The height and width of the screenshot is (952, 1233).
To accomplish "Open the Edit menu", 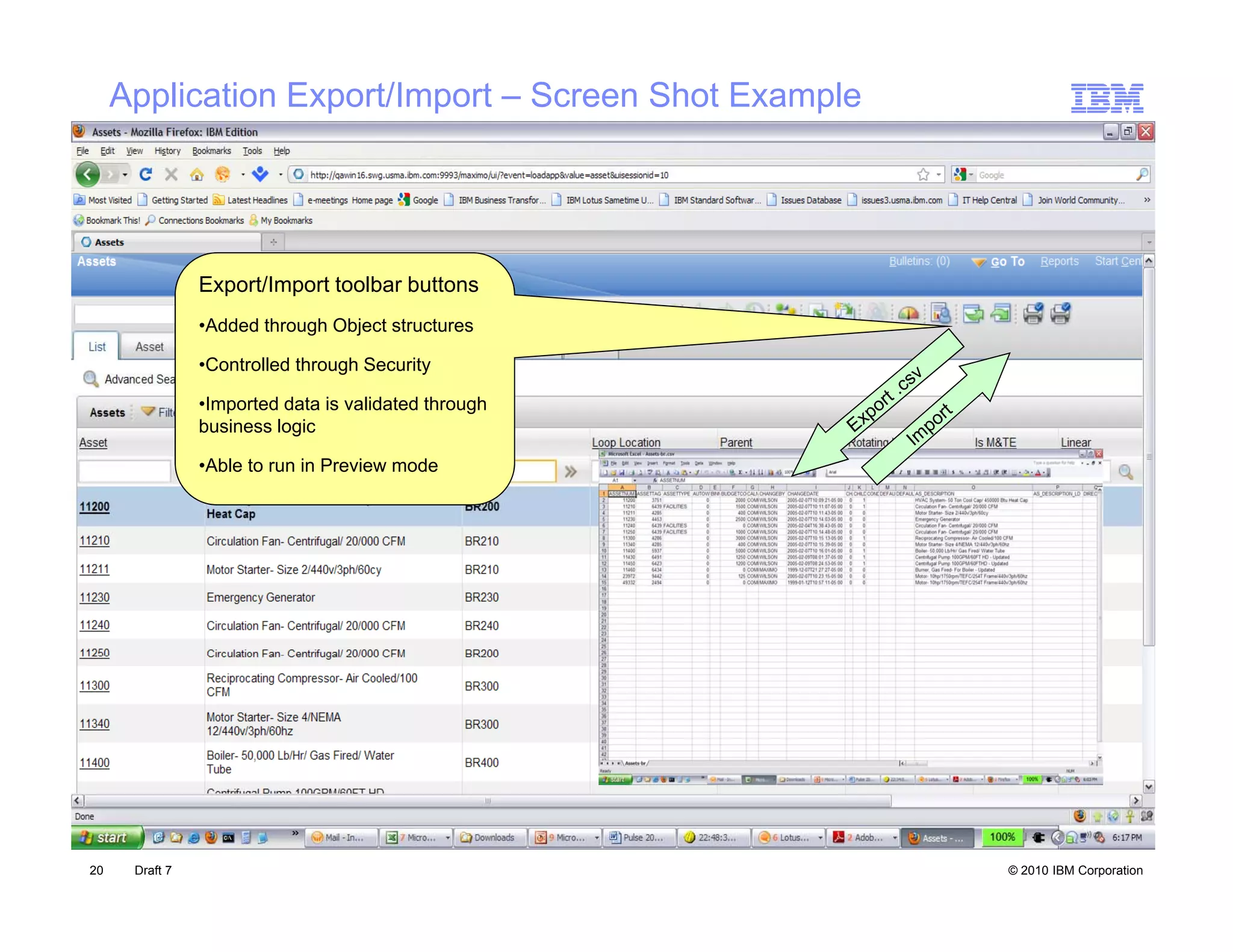I will 107,150.
